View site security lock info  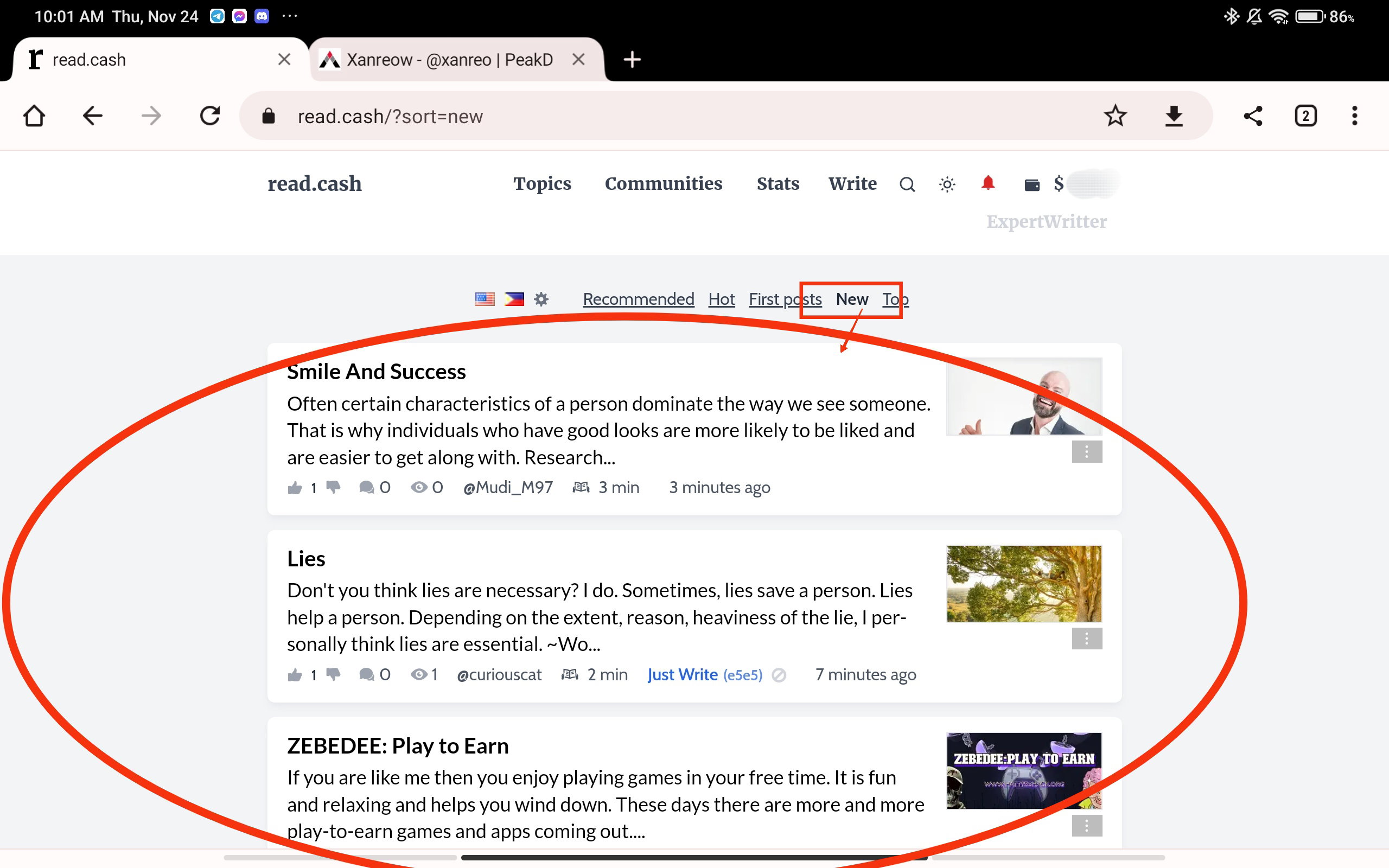tap(268, 117)
